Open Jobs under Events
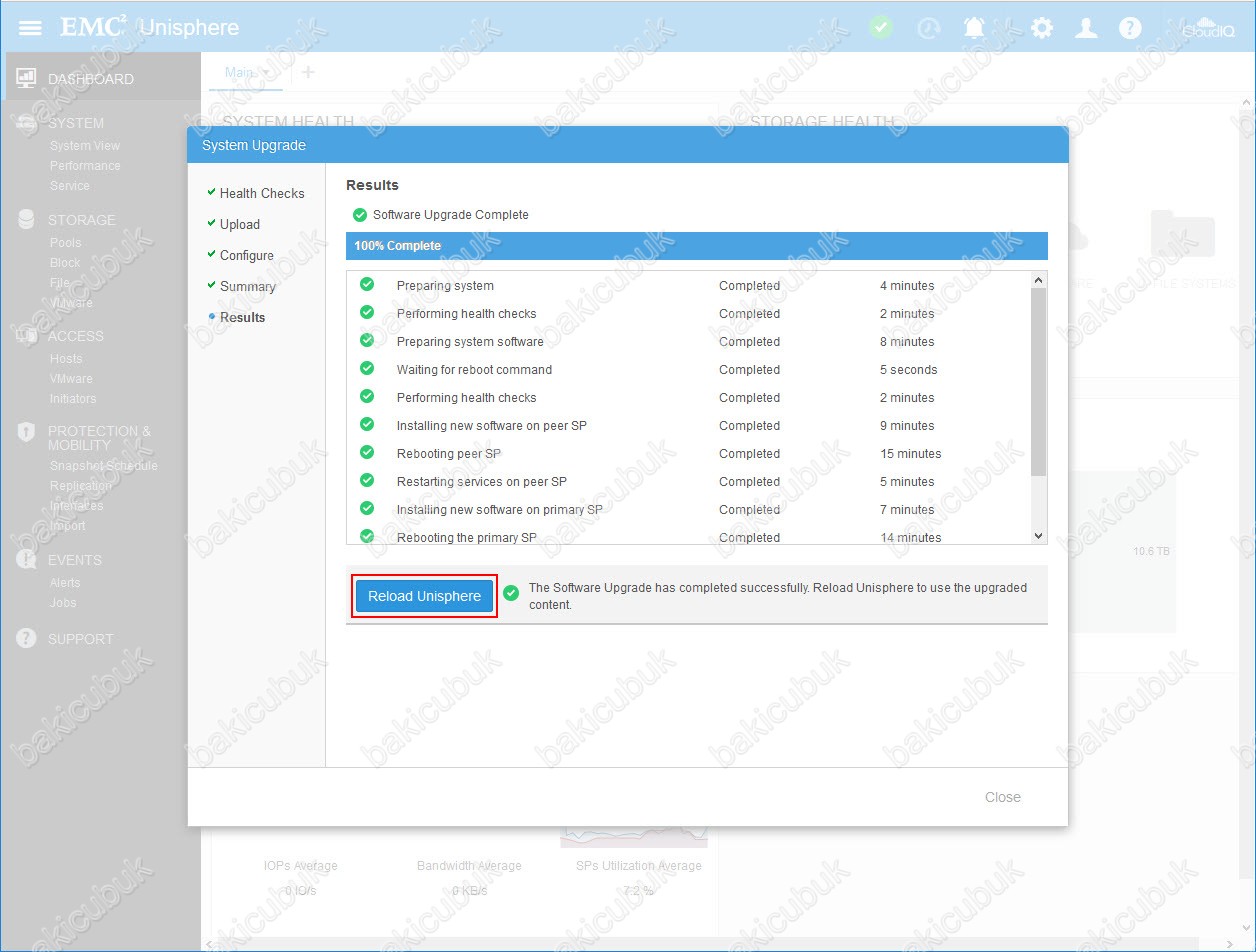Image resolution: width=1256 pixels, height=952 pixels. point(63,603)
